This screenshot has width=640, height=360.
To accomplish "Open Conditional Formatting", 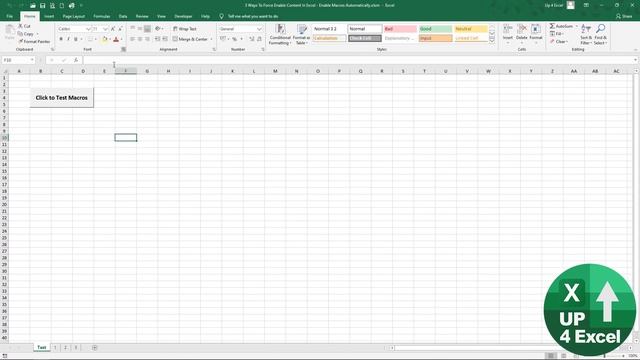I will click(x=280, y=34).
